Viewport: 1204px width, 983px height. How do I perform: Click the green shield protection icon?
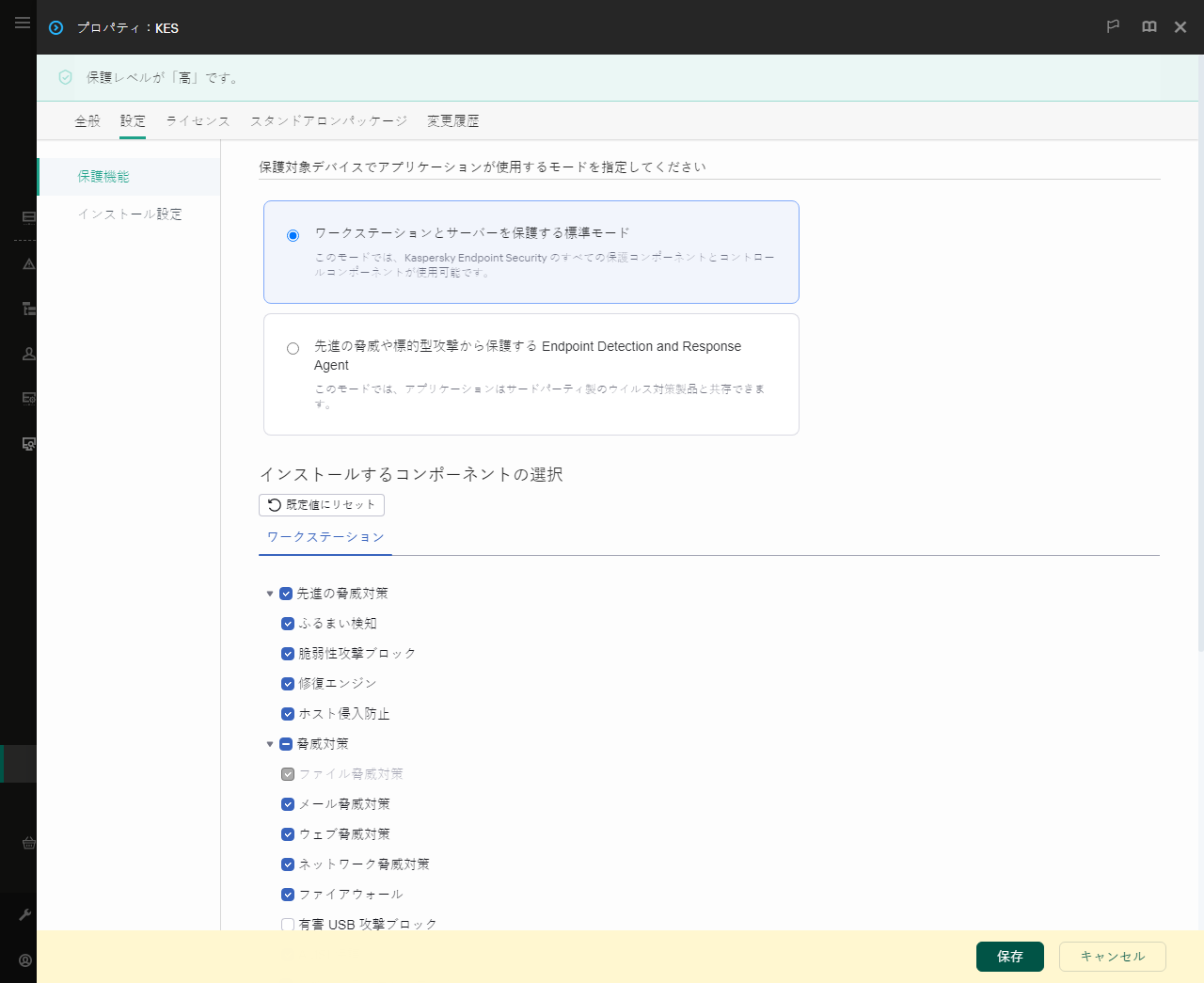click(x=65, y=77)
